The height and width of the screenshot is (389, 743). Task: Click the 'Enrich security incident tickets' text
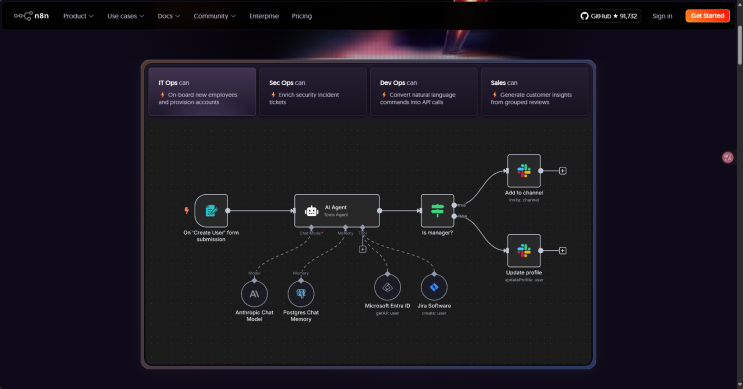(304, 99)
